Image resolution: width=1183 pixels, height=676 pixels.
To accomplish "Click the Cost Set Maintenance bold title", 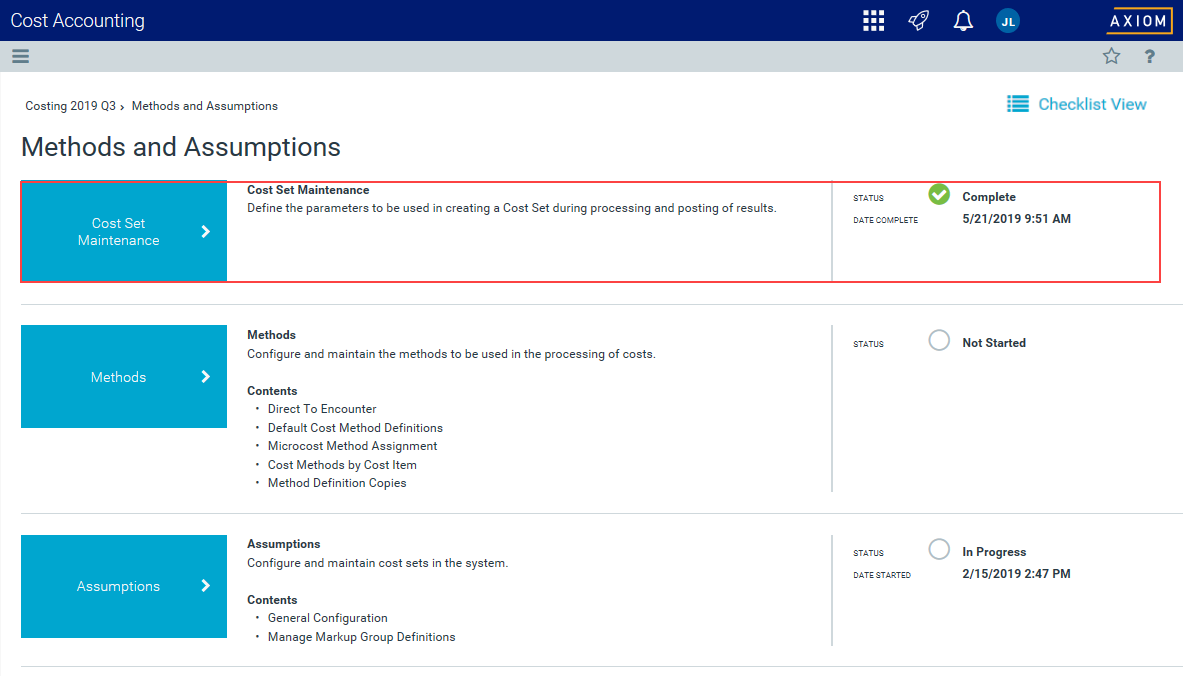I will coord(308,190).
